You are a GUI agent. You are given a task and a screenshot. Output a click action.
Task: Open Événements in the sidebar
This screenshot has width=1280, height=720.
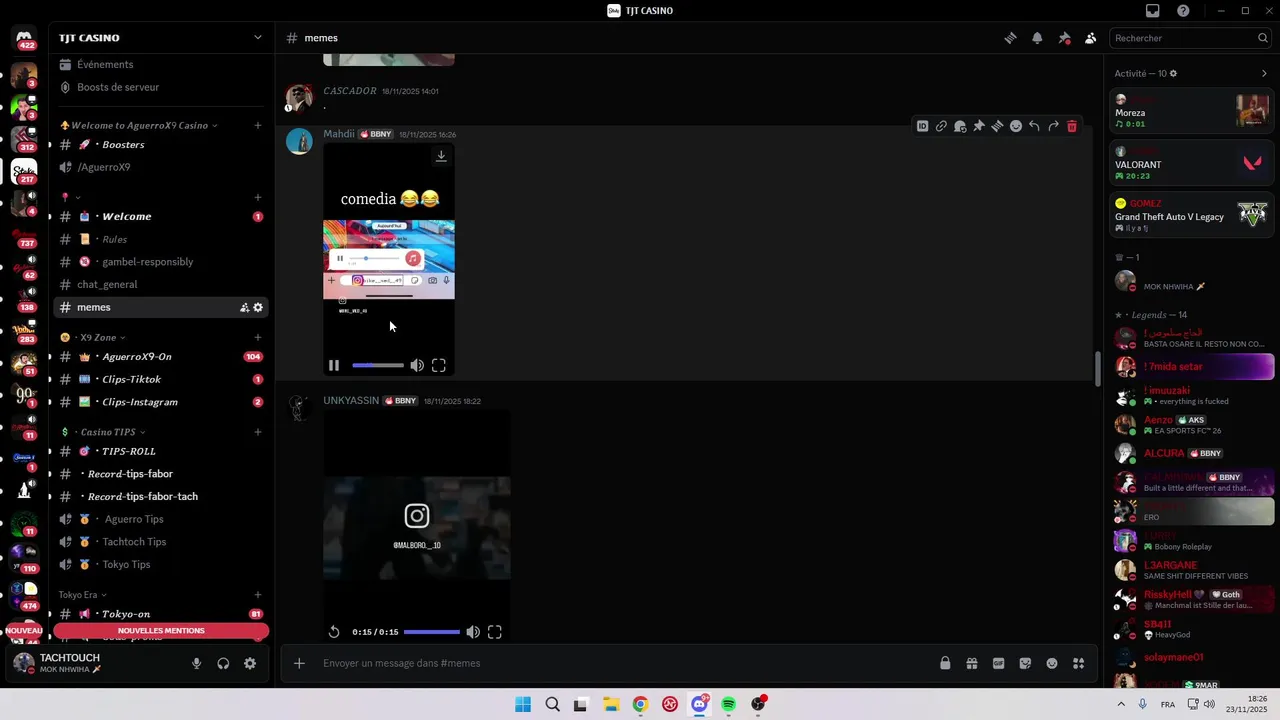pyautogui.click(x=105, y=65)
